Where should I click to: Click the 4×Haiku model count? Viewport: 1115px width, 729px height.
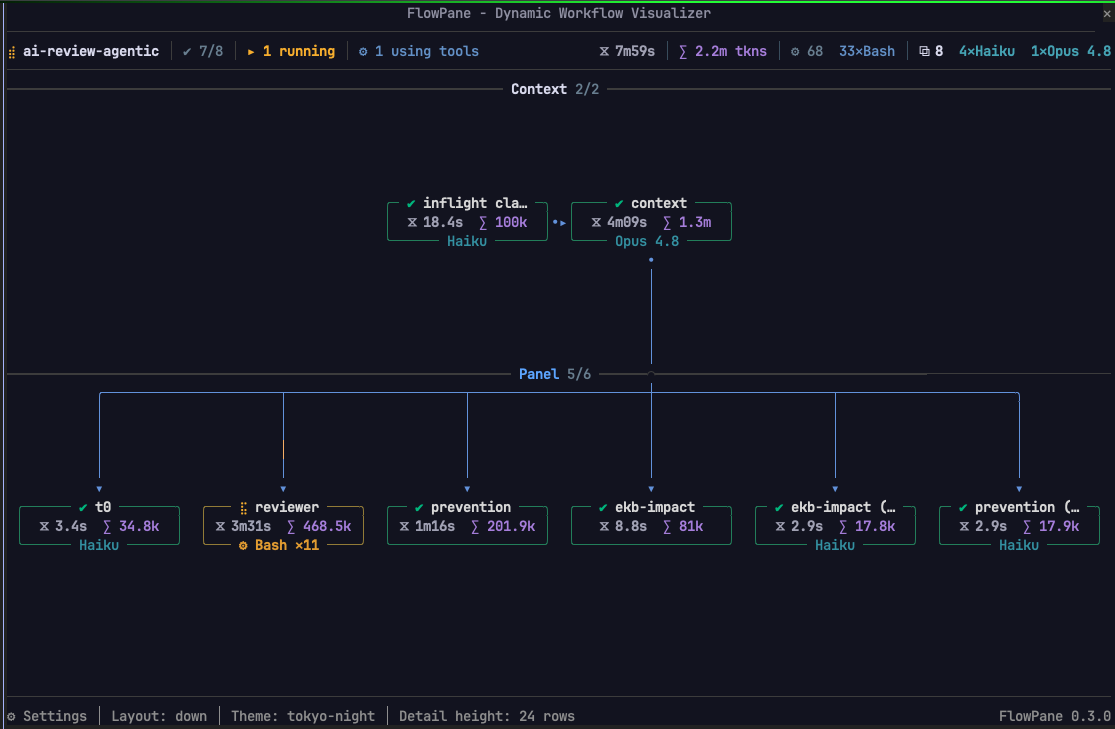pos(986,51)
